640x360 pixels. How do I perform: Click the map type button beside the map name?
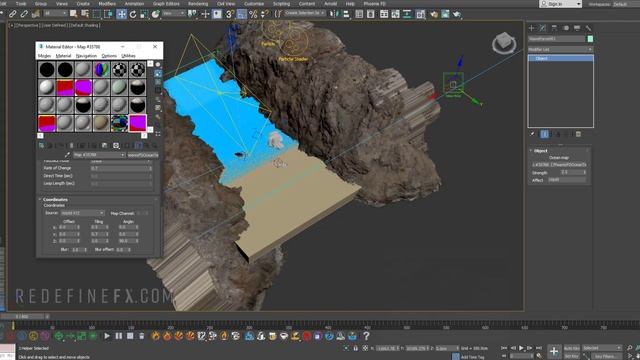(x=143, y=155)
